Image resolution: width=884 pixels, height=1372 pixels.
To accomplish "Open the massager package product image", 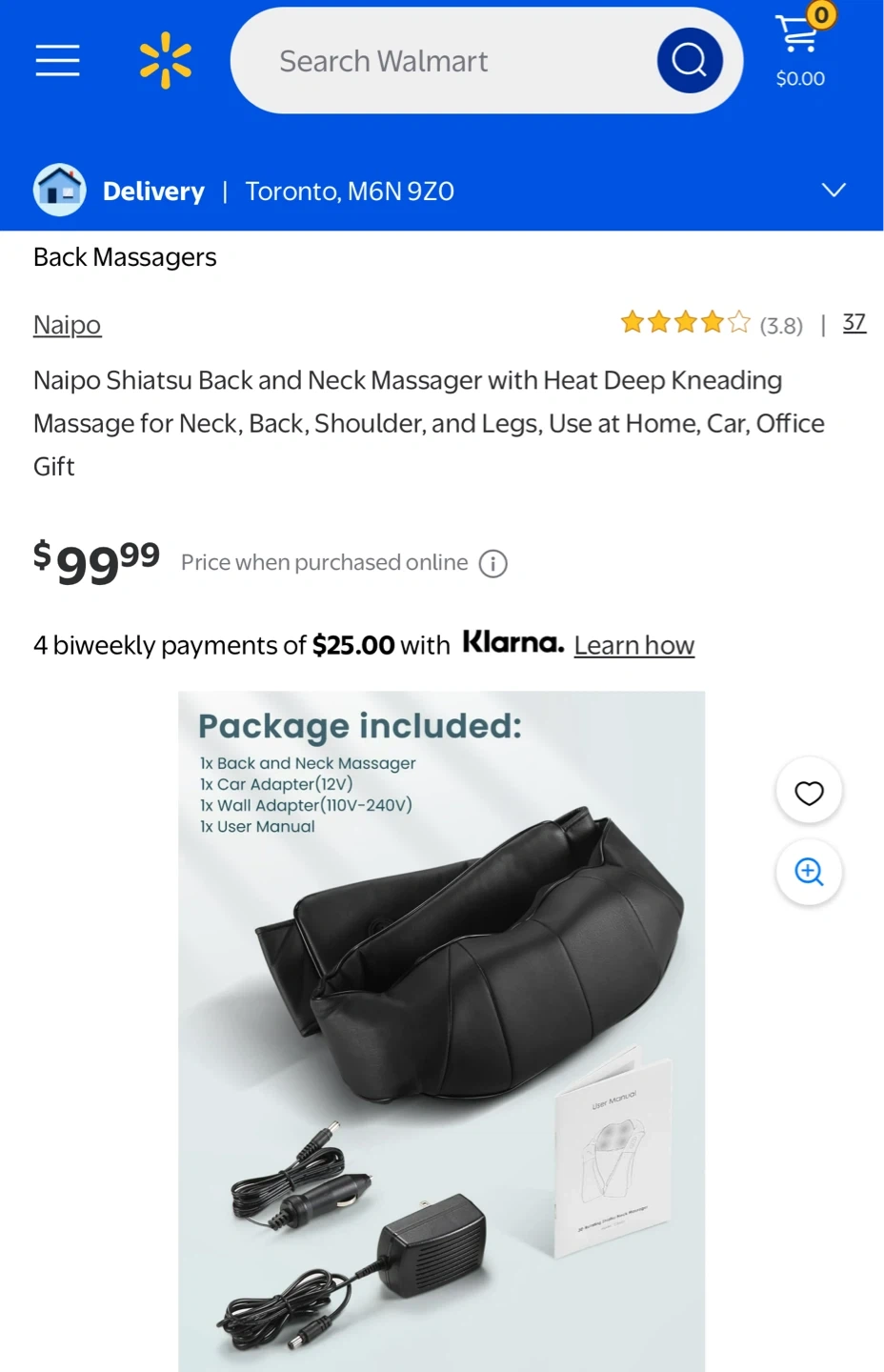I will [x=441, y=1031].
